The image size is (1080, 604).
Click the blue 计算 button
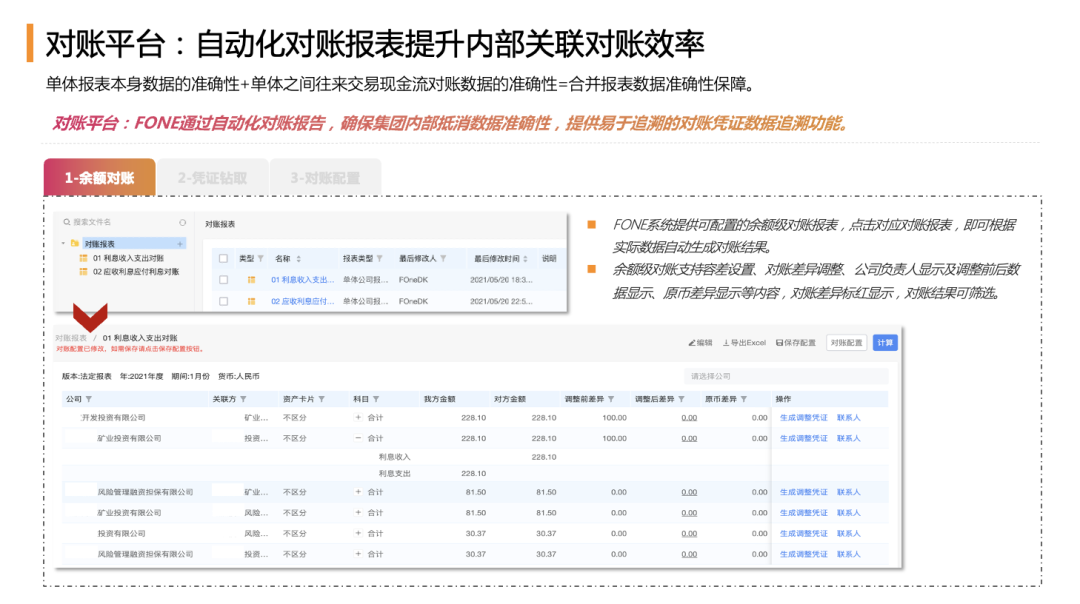887,342
